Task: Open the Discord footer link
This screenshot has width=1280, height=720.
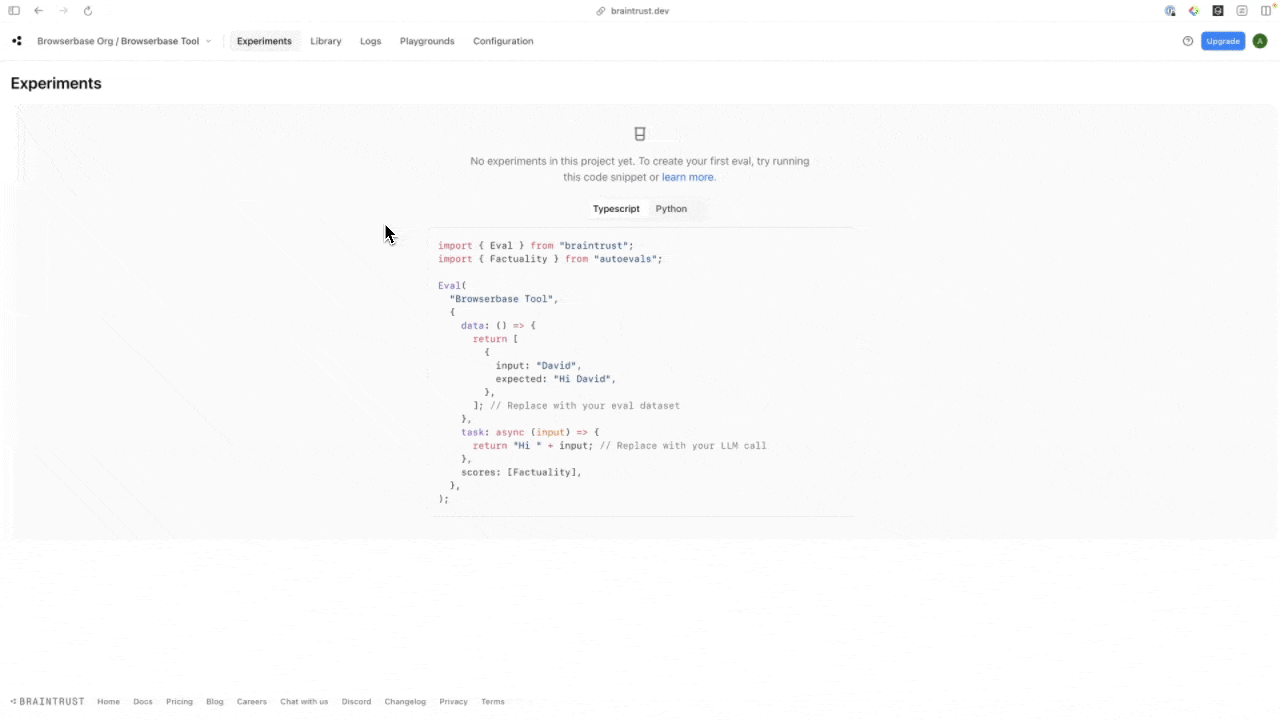Action: tap(356, 702)
